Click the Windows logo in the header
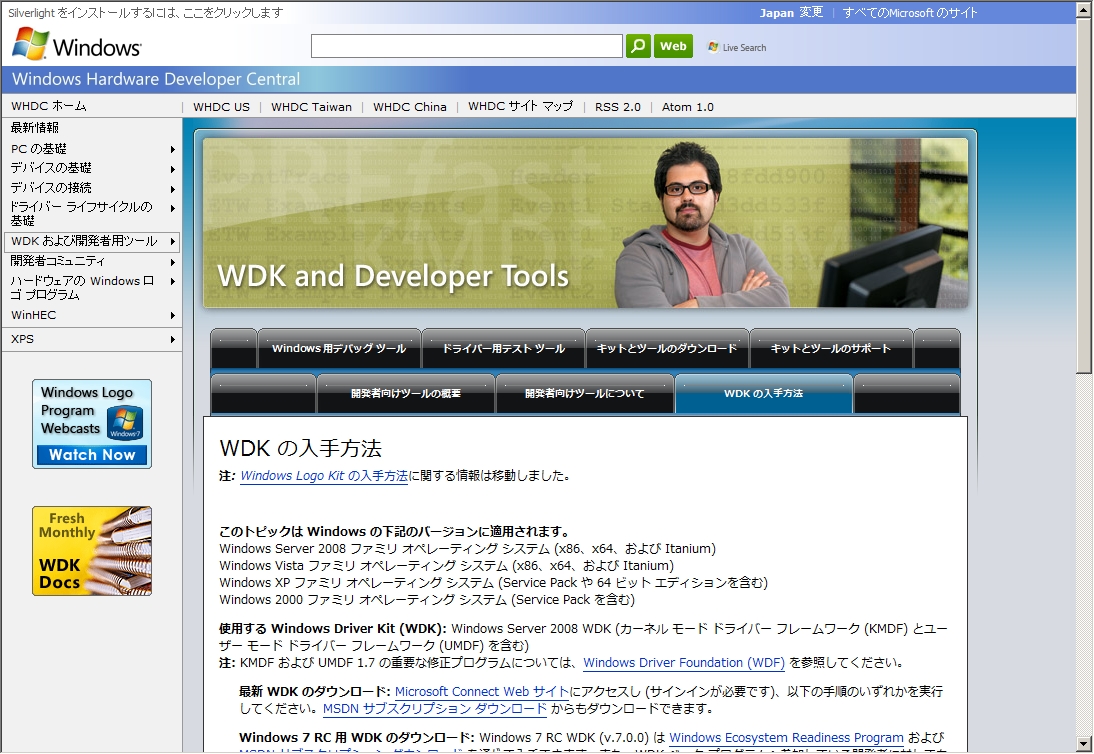The image size is (1094, 754). point(76,45)
